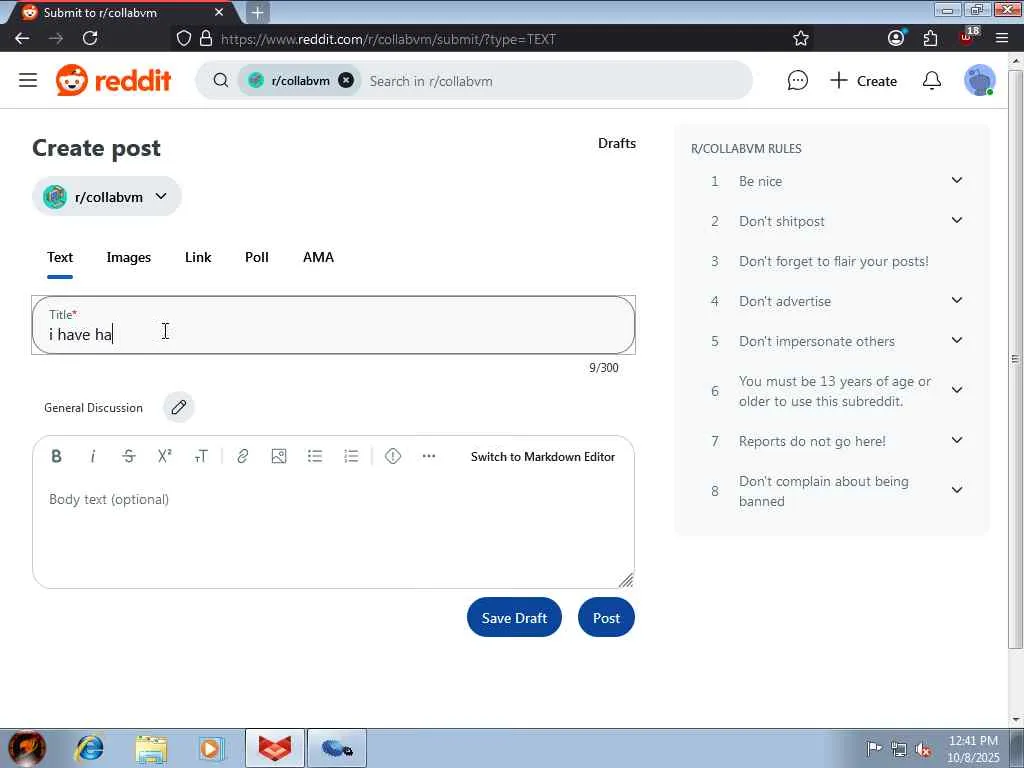Create a numbered list
This screenshot has height=768, width=1024.
(x=351, y=456)
